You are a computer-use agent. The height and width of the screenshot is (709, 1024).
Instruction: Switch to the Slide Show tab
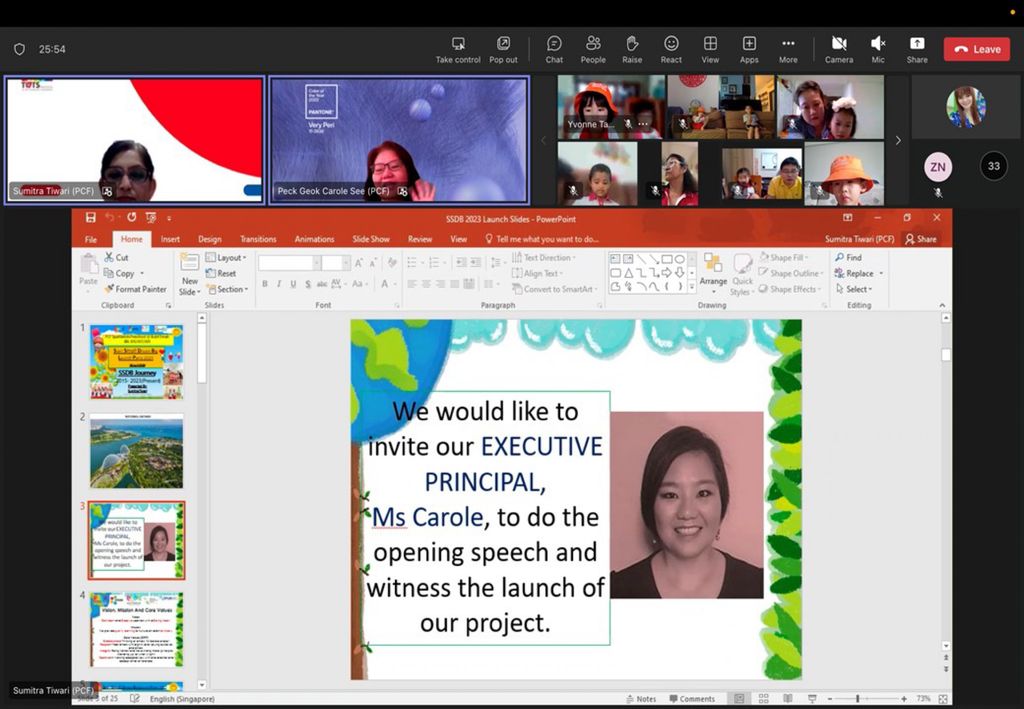[x=371, y=239]
